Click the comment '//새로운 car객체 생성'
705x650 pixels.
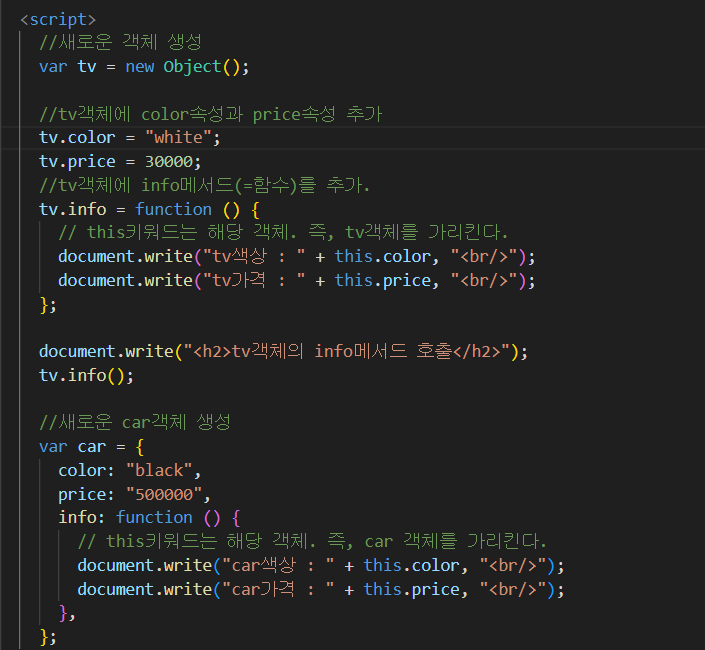point(135,423)
